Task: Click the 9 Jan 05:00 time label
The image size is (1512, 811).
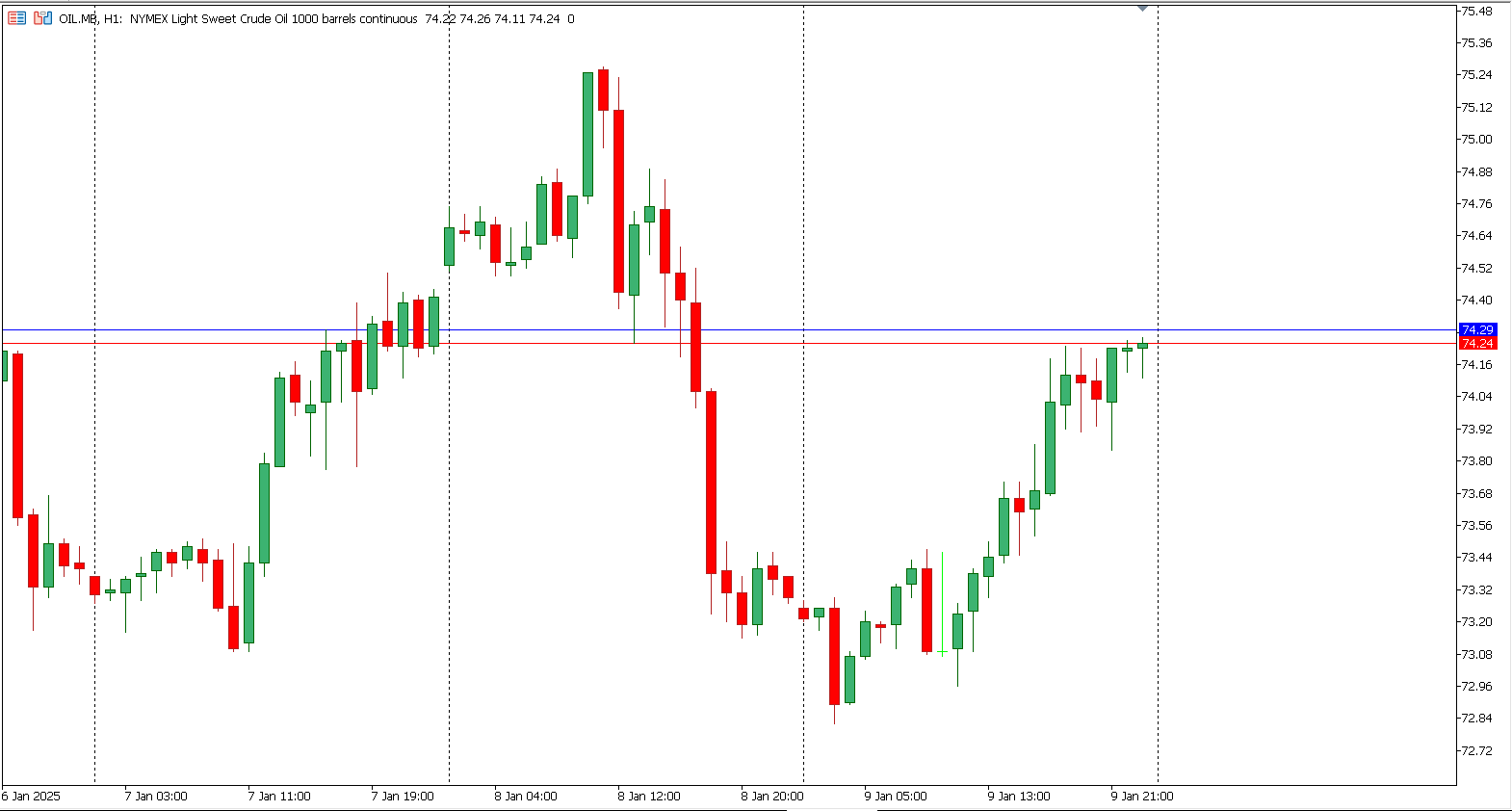Action: point(896,796)
